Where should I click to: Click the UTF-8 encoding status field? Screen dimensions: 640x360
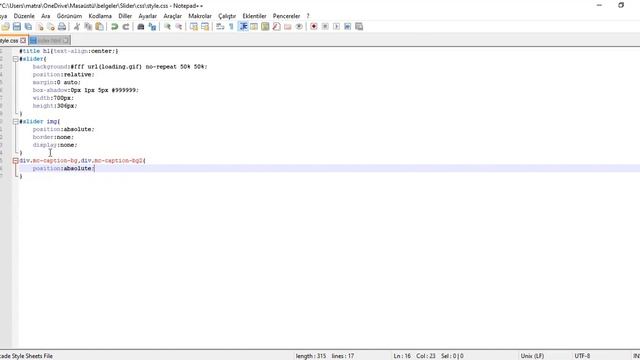pyautogui.click(x=582, y=356)
